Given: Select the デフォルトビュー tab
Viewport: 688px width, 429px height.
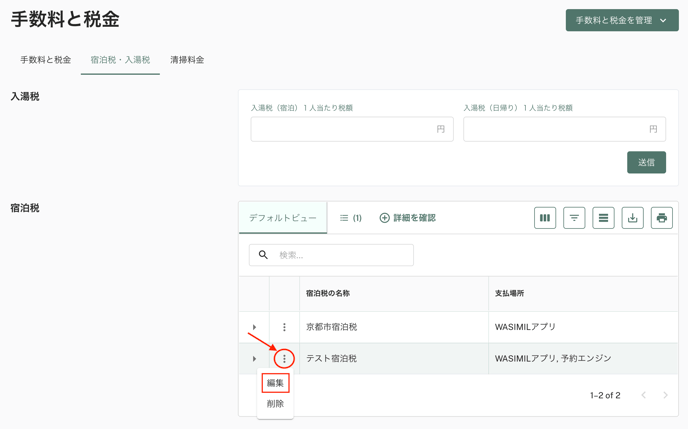Looking at the screenshot, I should coord(283,218).
